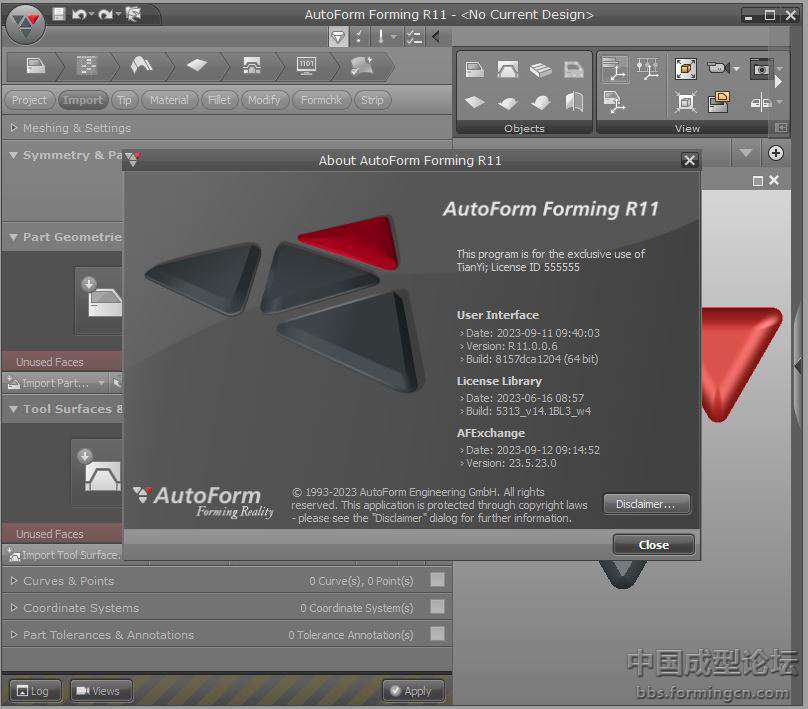Toggle the coordinate axes display icon in View panel
Image resolution: width=808 pixels, height=709 pixels.
pos(614,69)
